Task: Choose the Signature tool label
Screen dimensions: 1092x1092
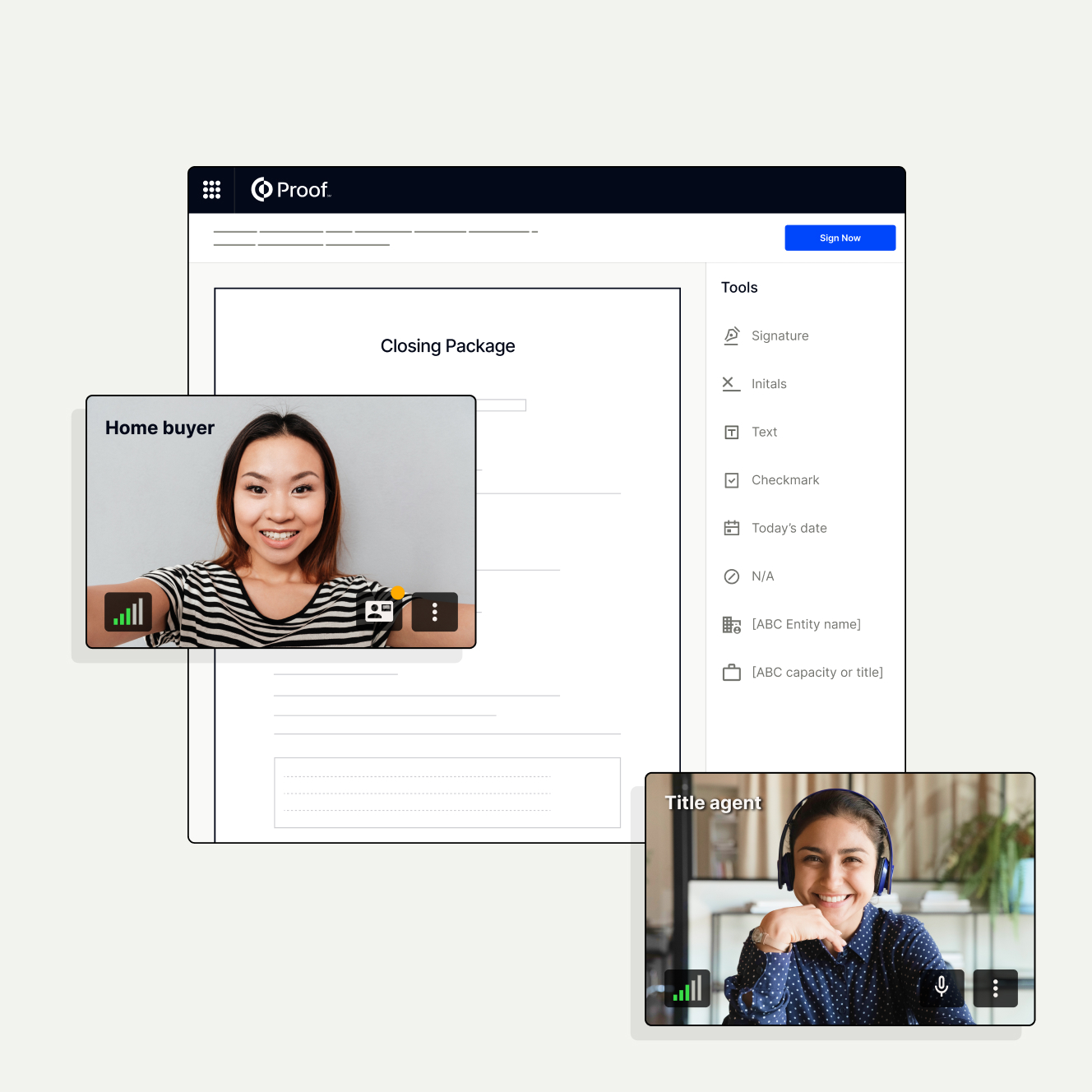Action: coord(780,335)
